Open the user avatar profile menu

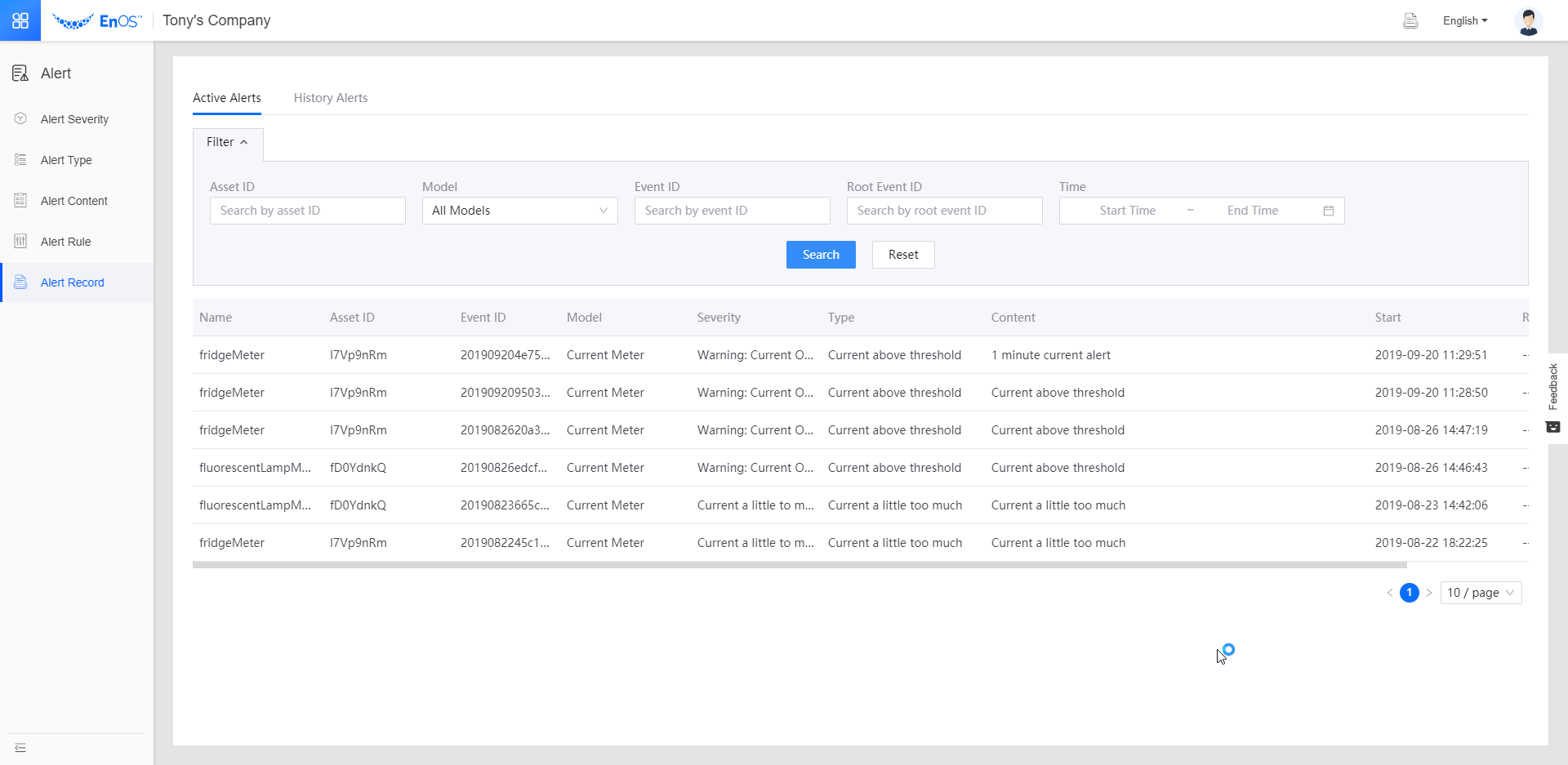[x=1528, y=21]
